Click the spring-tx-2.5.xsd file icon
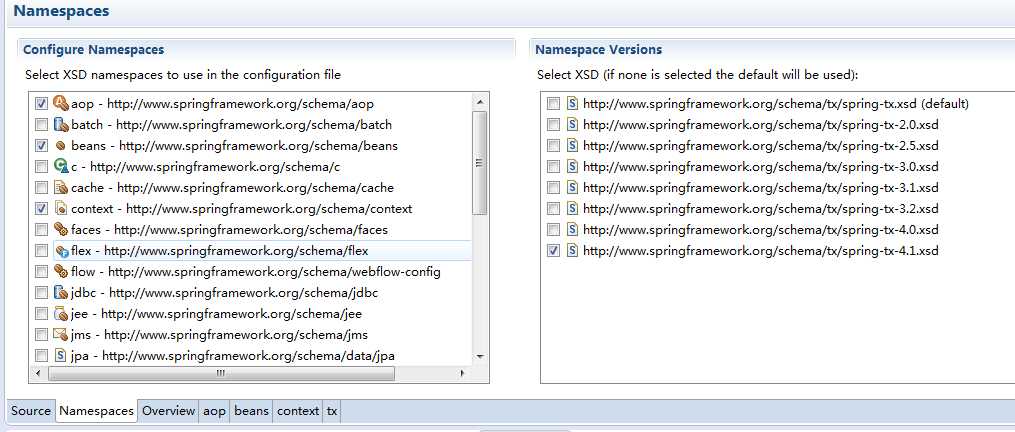 point(572,146)
